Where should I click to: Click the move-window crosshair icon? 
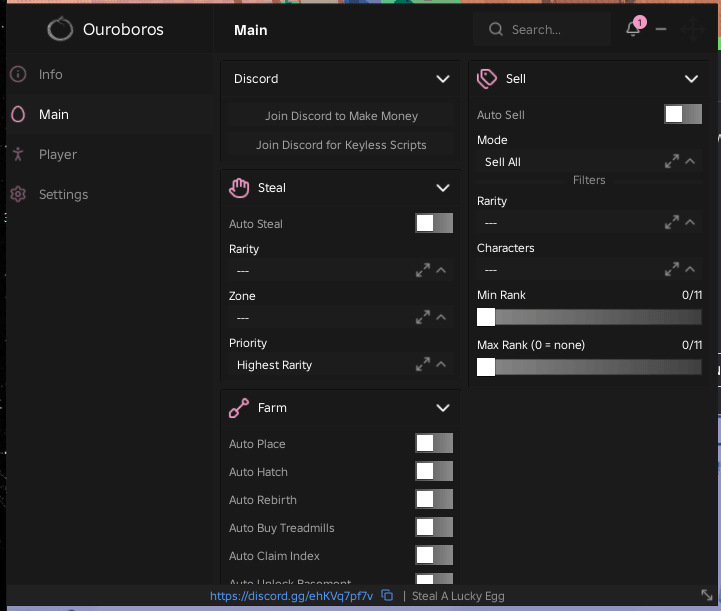pos(693,29)
